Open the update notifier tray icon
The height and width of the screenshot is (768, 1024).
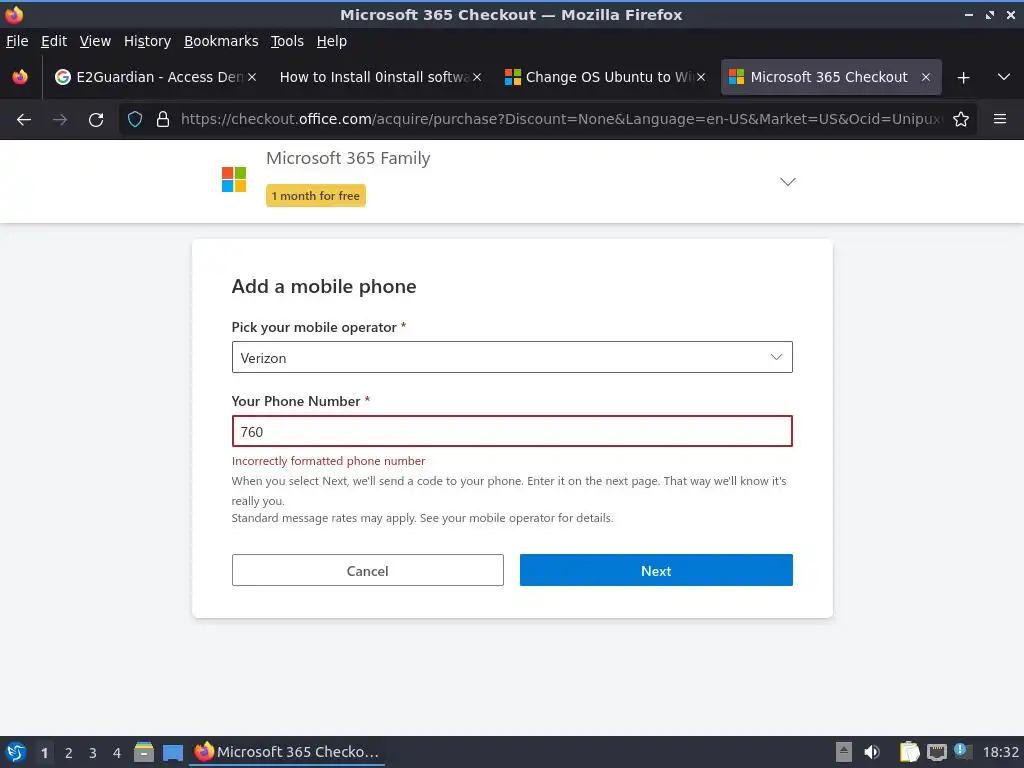point(963,751)
